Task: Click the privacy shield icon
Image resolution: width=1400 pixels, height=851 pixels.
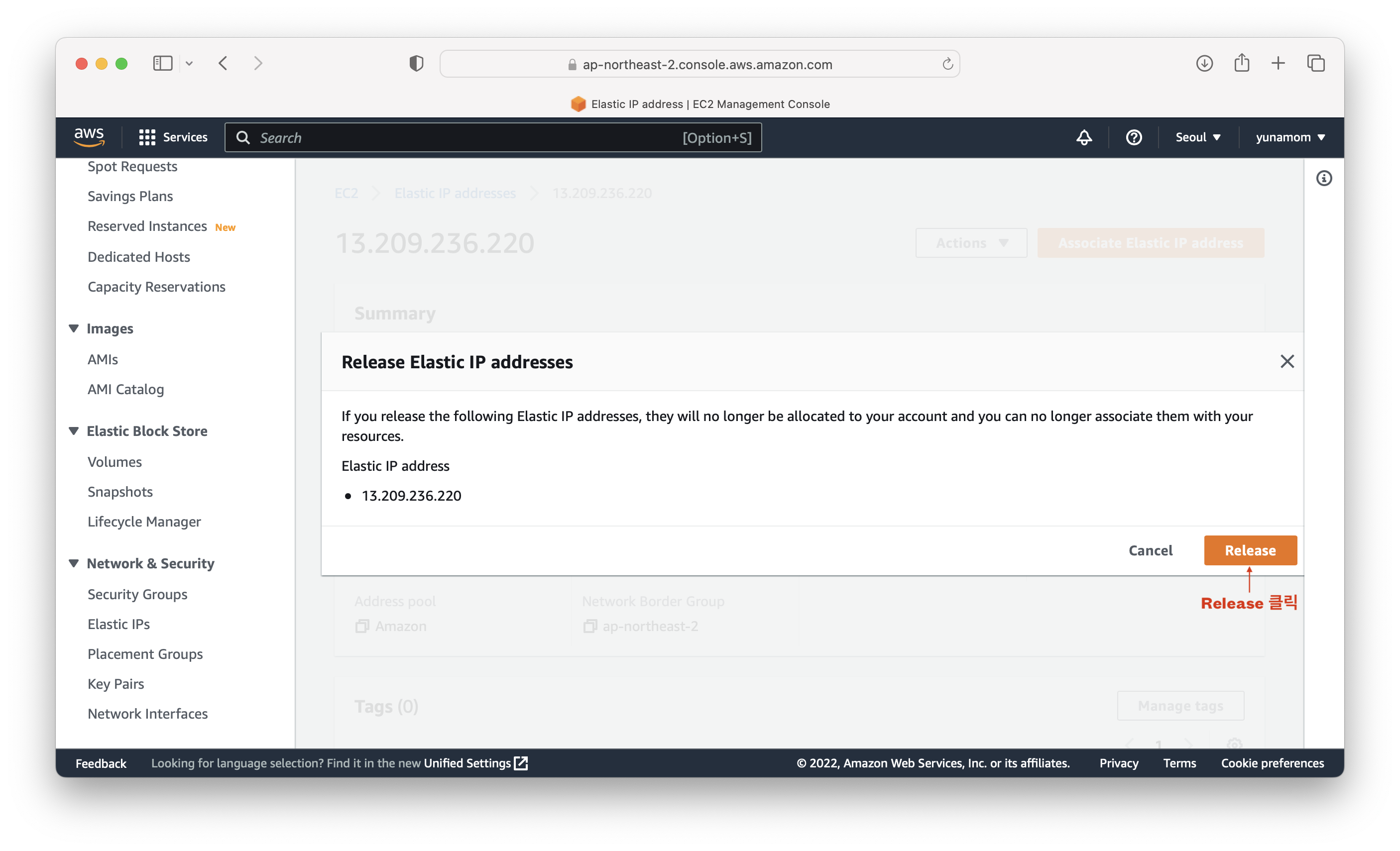Action: click(417, 63)
